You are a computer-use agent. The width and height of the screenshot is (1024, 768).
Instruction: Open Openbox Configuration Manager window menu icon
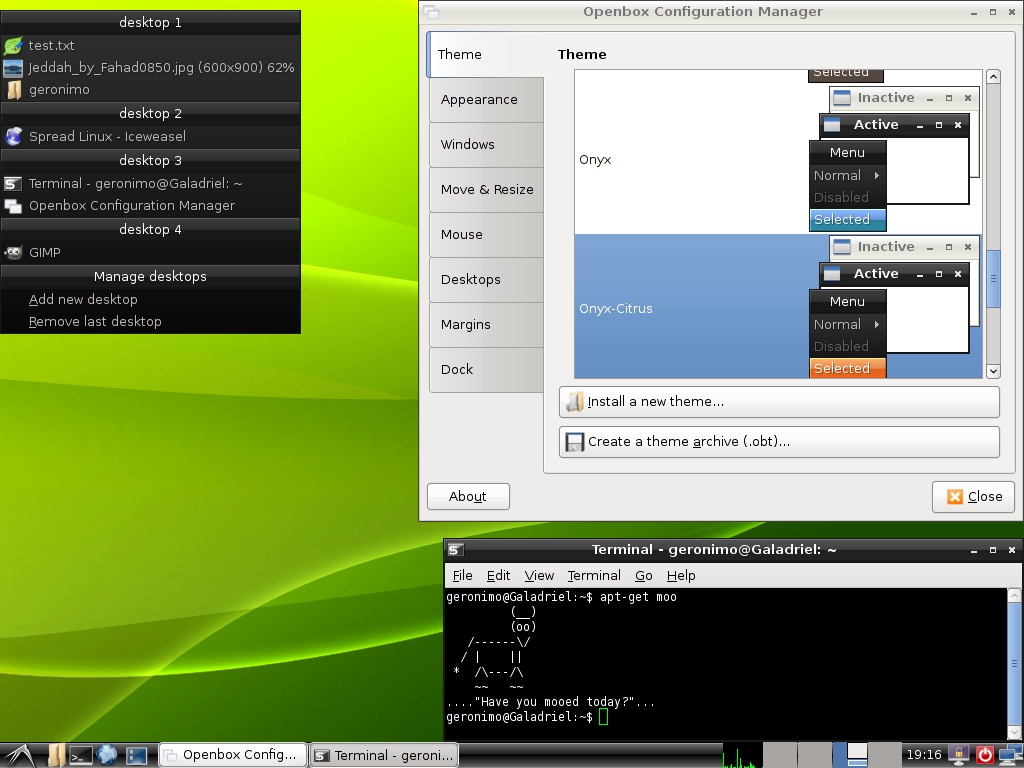[431, 12]
